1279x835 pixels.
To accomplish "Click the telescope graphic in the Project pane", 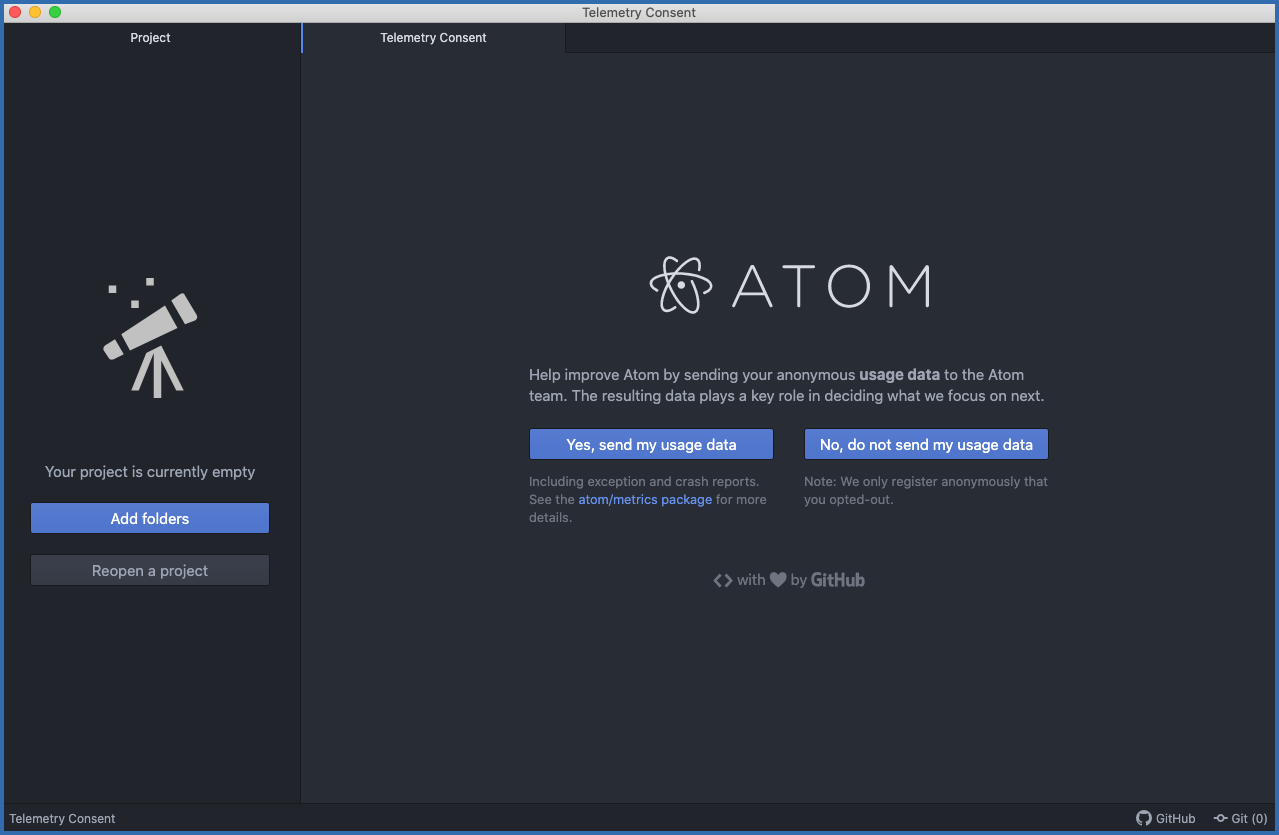I will coord(149,337).
